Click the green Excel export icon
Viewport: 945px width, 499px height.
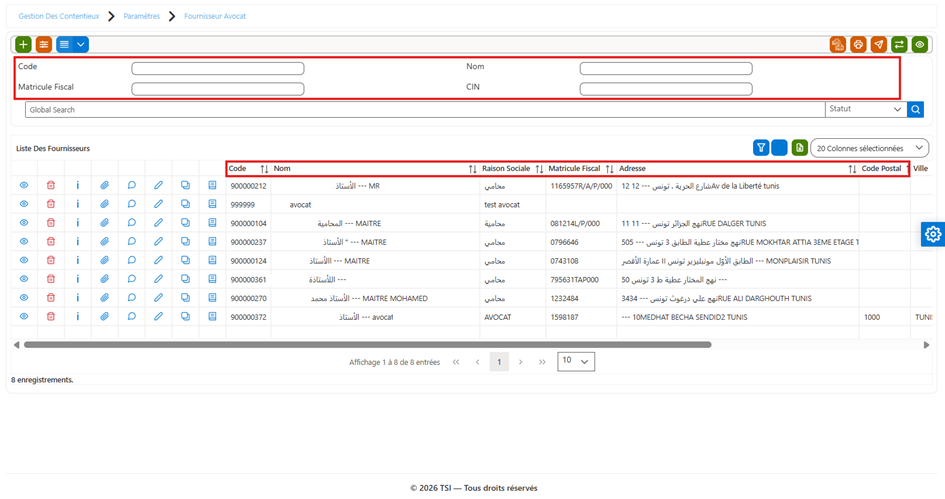[x=800, y=148]
